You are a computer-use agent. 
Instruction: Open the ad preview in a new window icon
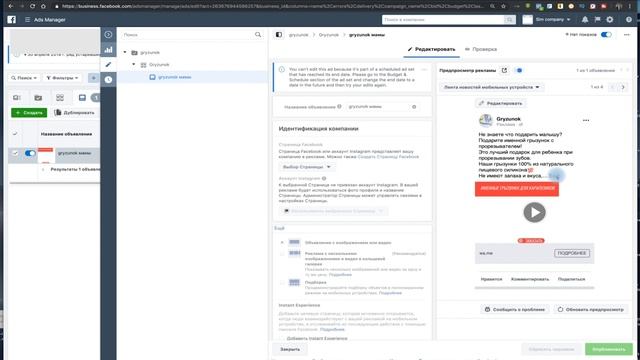tap(504, 70)
